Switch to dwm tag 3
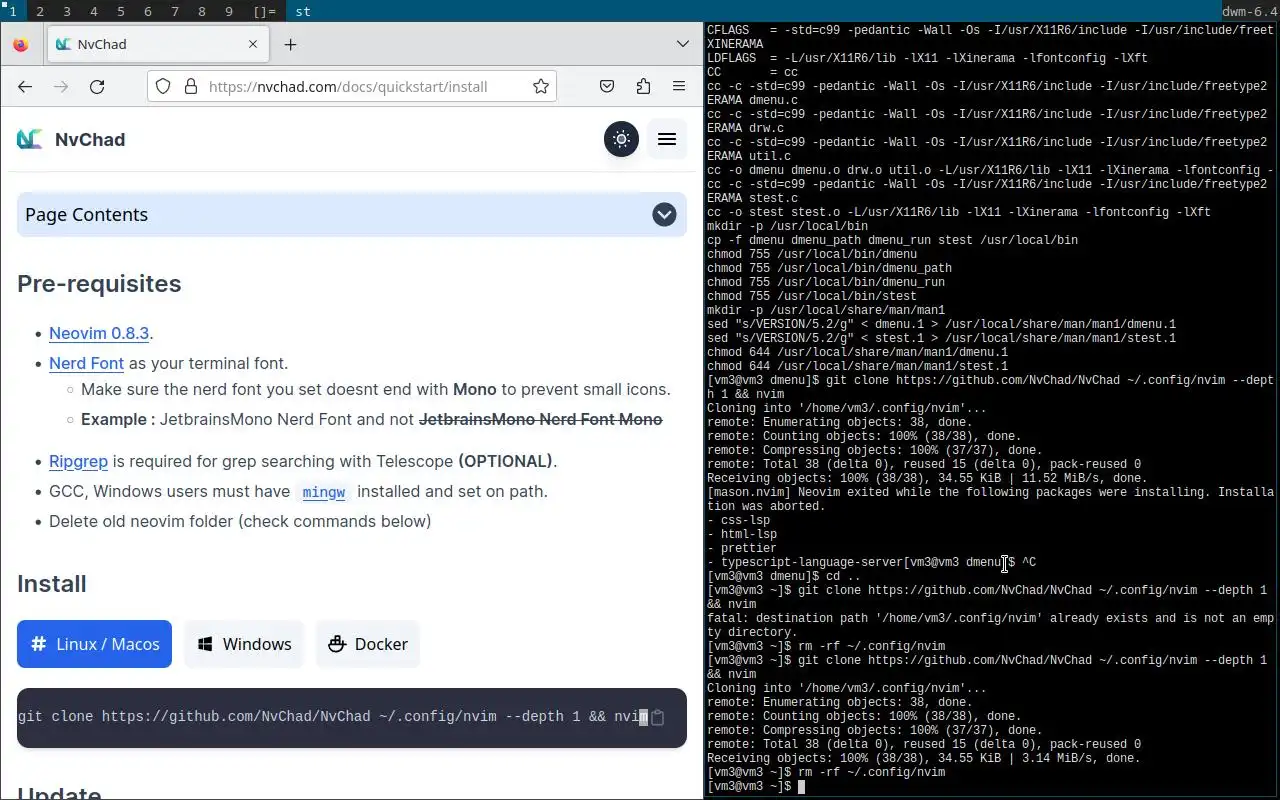The image size is (1280, 800). click(x=67, y=12)
